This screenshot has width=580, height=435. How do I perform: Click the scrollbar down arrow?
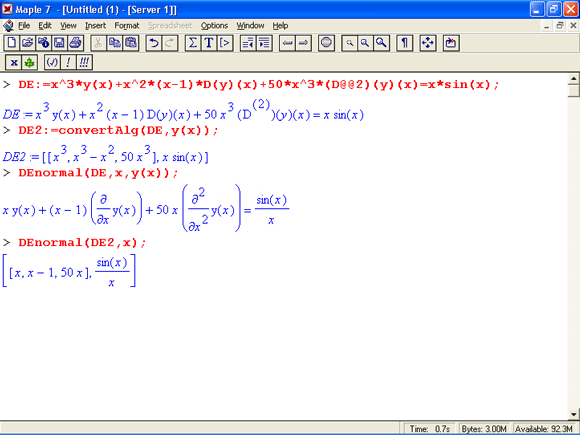coord(574,414)
